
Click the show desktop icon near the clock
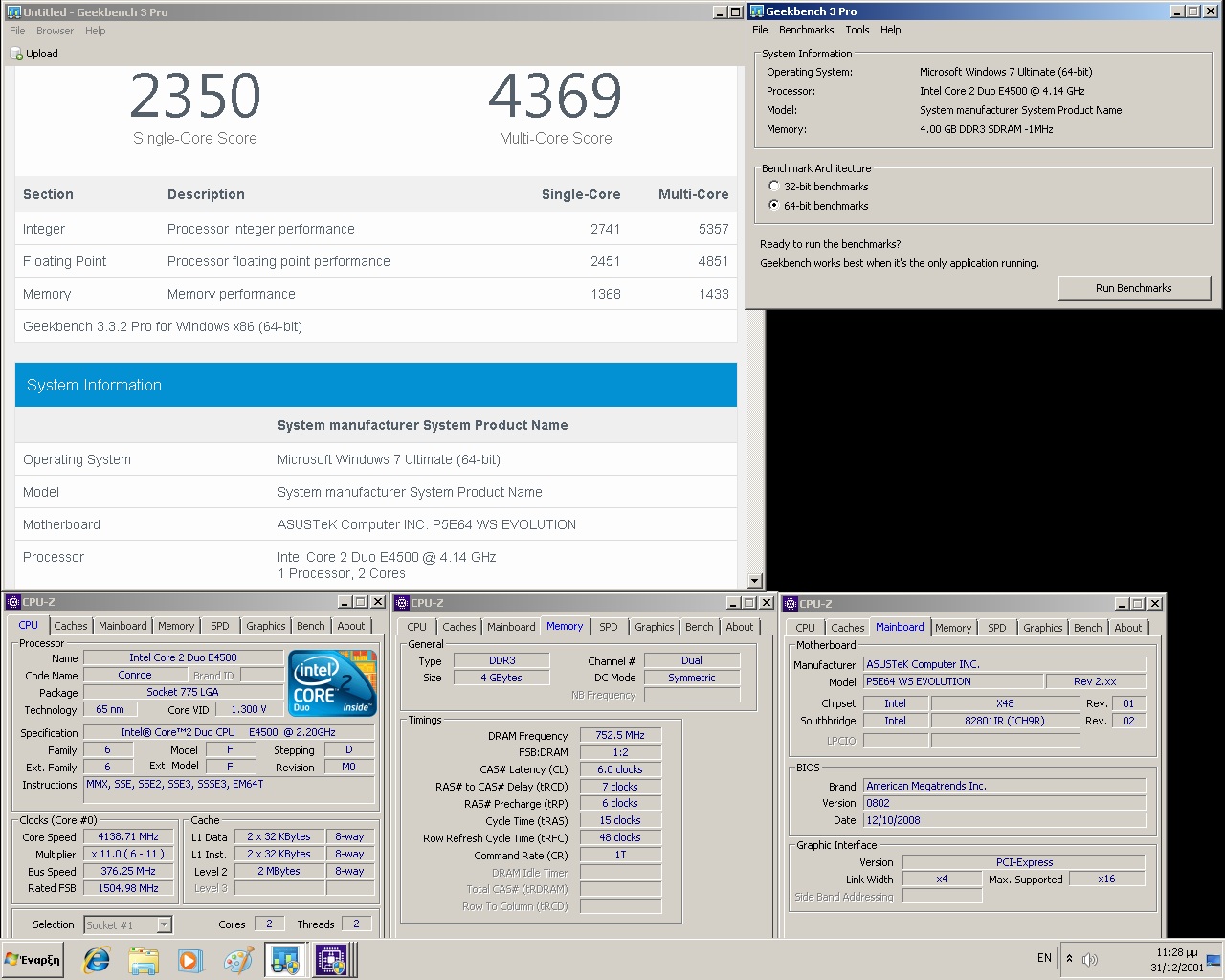[x=1214, y=959]
